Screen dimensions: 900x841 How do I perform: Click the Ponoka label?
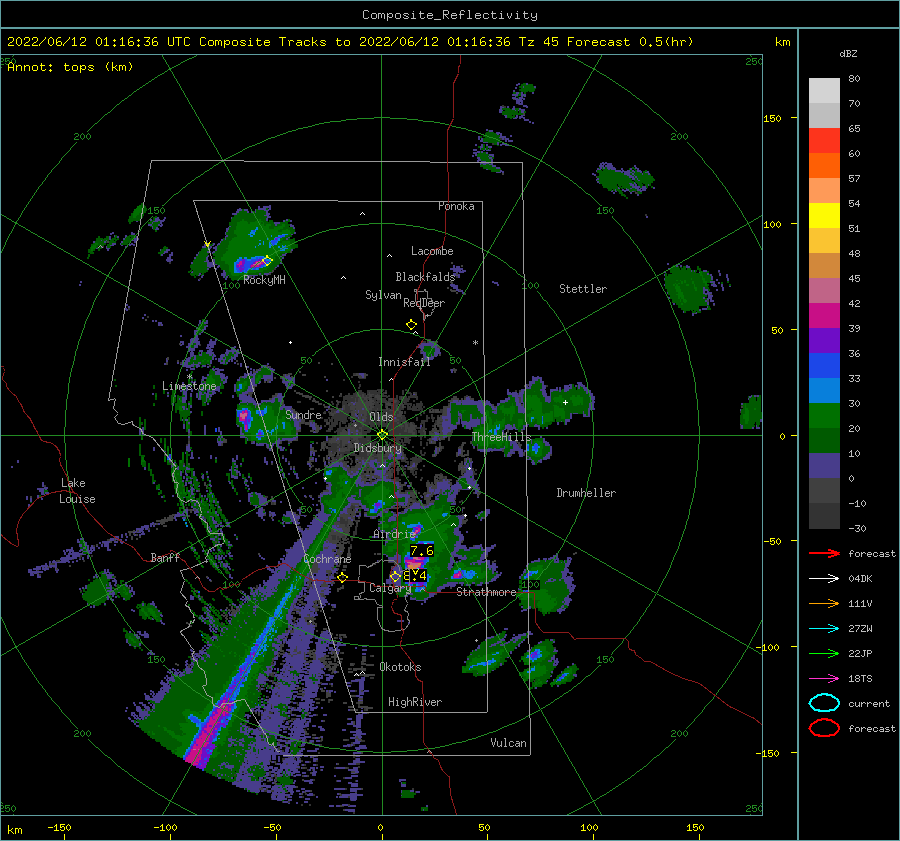click(x=456, y=206)
